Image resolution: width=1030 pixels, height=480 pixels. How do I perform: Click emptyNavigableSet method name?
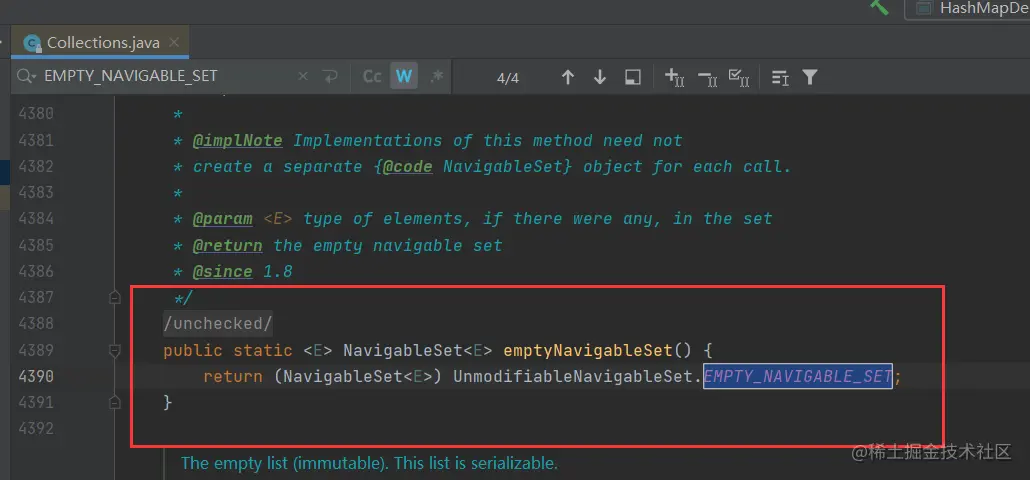point(588,351)
